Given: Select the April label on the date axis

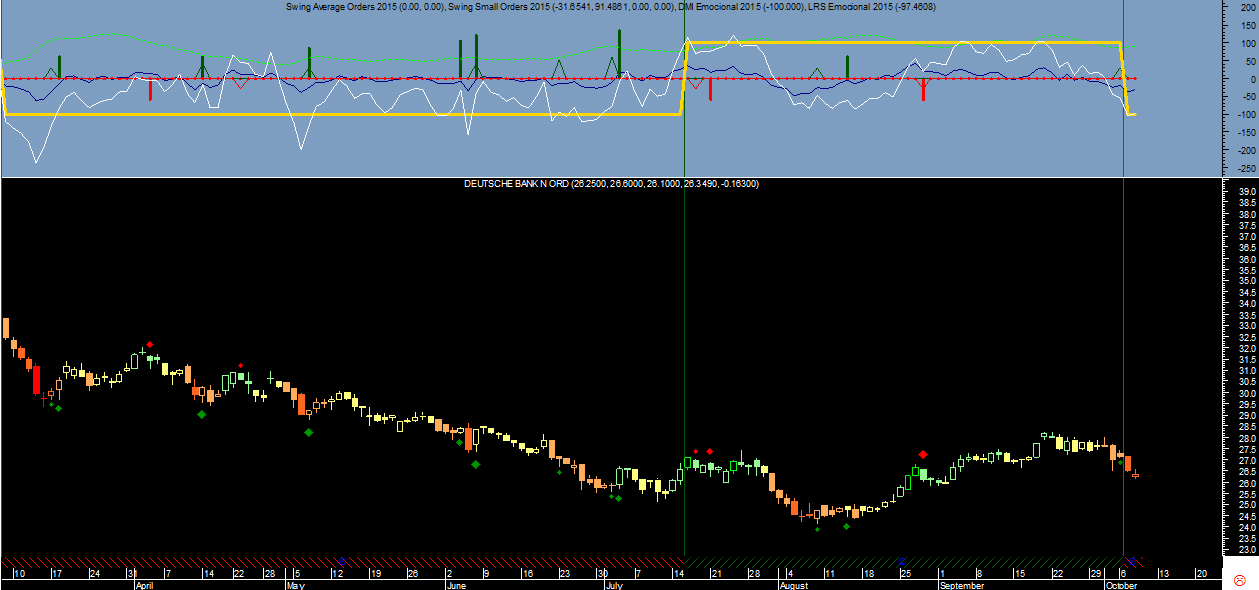Looking at the screenshot, I should coord(146,585).
